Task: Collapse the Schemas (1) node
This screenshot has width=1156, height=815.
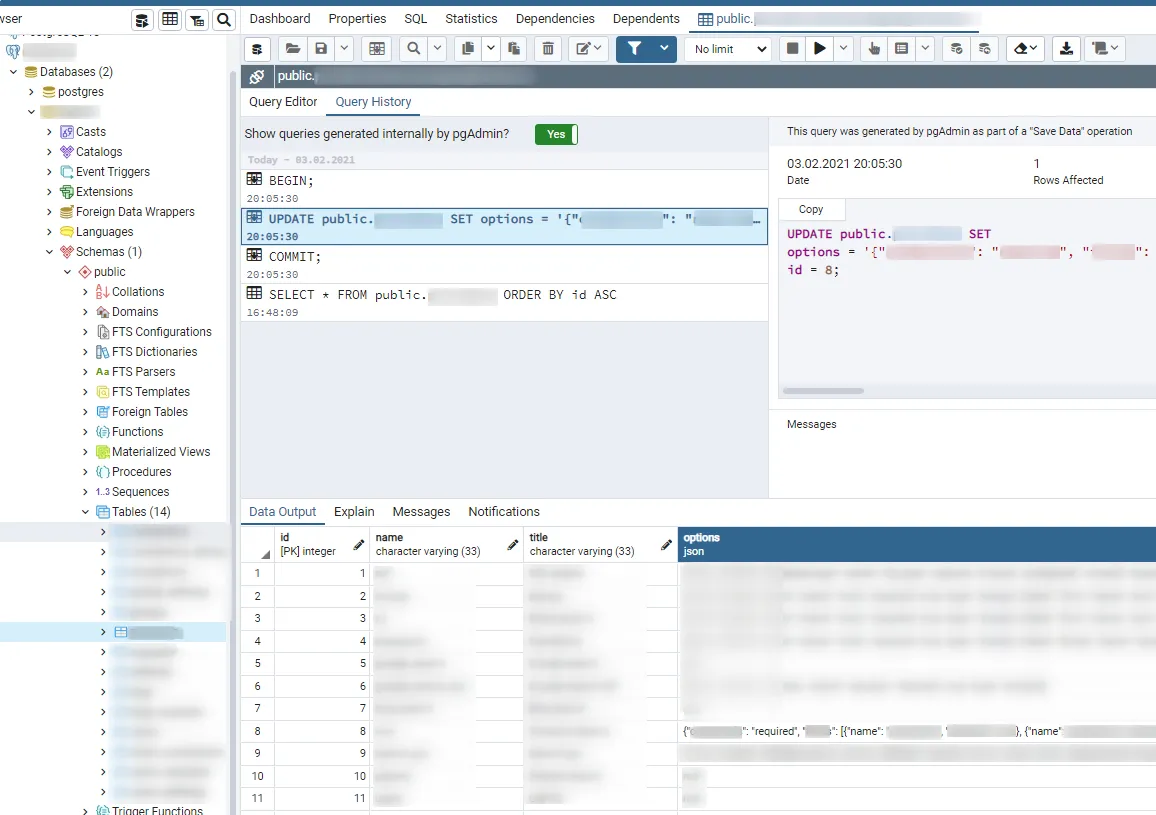Action: click(49, 252)
